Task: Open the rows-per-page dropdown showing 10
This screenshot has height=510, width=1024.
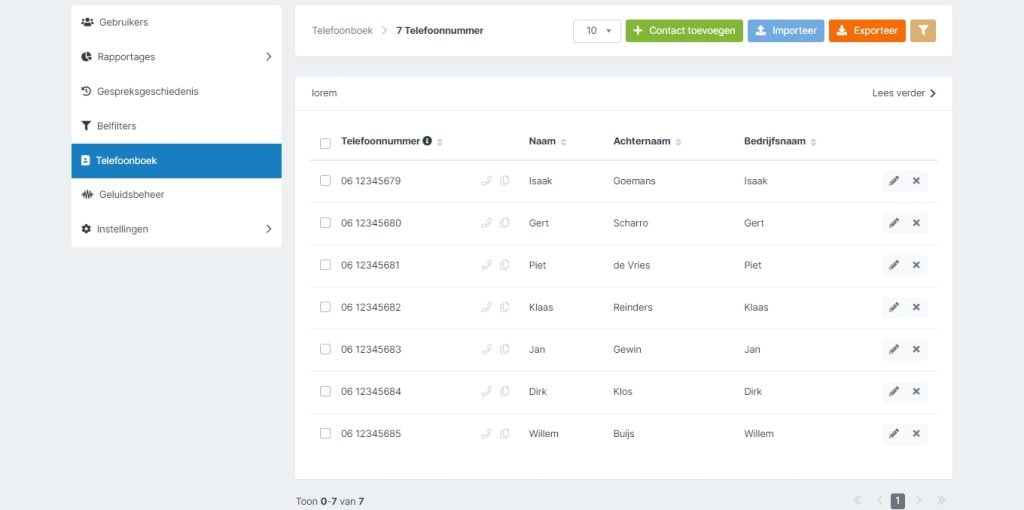Action: [x=597, y=31]
